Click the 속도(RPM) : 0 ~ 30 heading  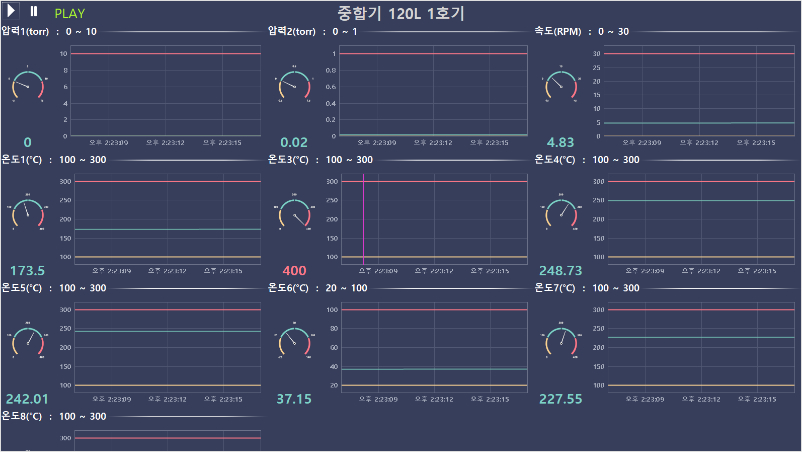(582, 32)
